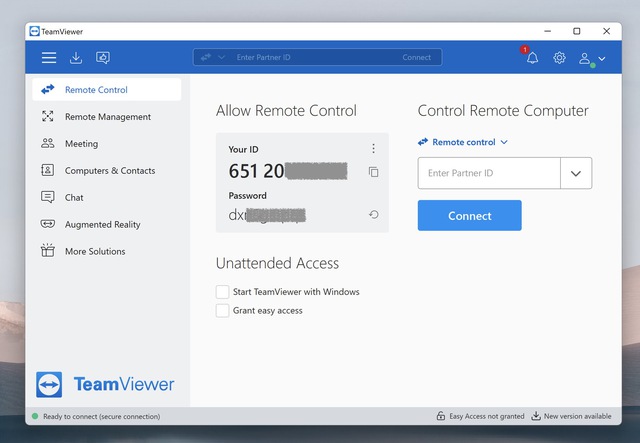Viewport: 640px width, 443px height.
Task: Click the Computers & Contacts address book icon
Action: pos(48,170)
